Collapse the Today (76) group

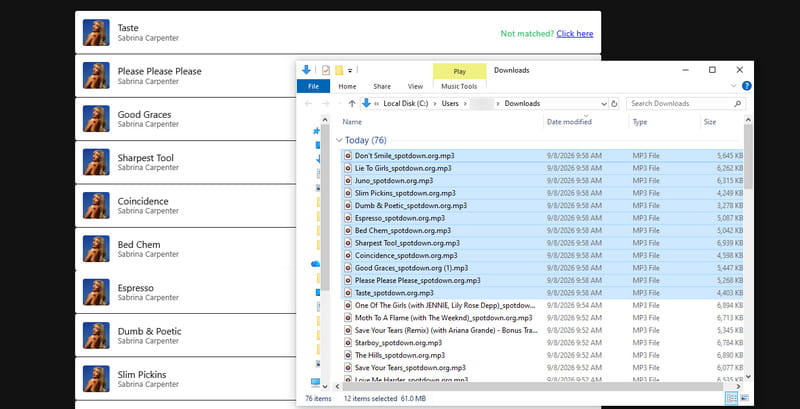click(x=339, y=140)
